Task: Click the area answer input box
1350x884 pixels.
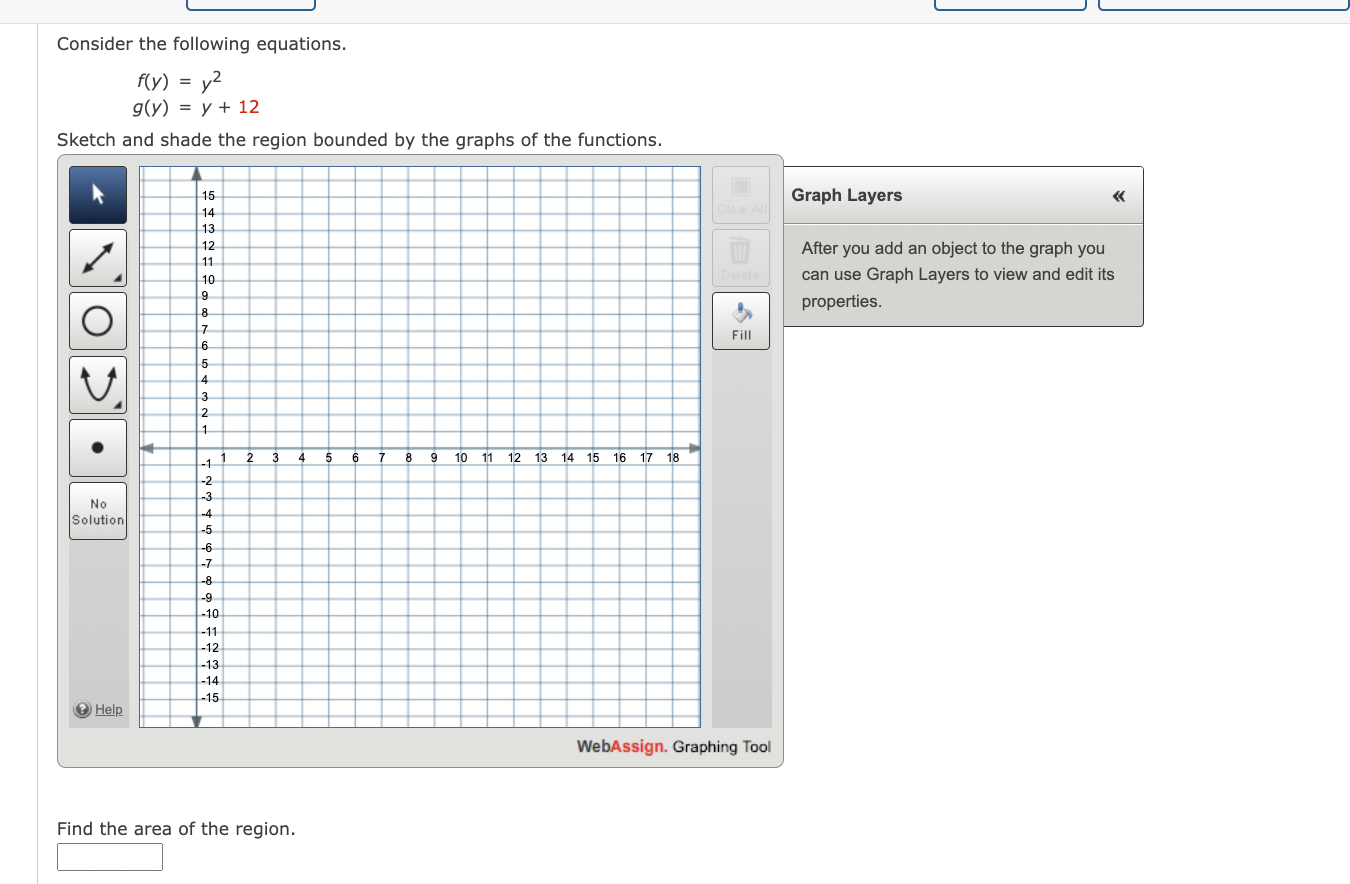Action: click(x=109, y=857)
